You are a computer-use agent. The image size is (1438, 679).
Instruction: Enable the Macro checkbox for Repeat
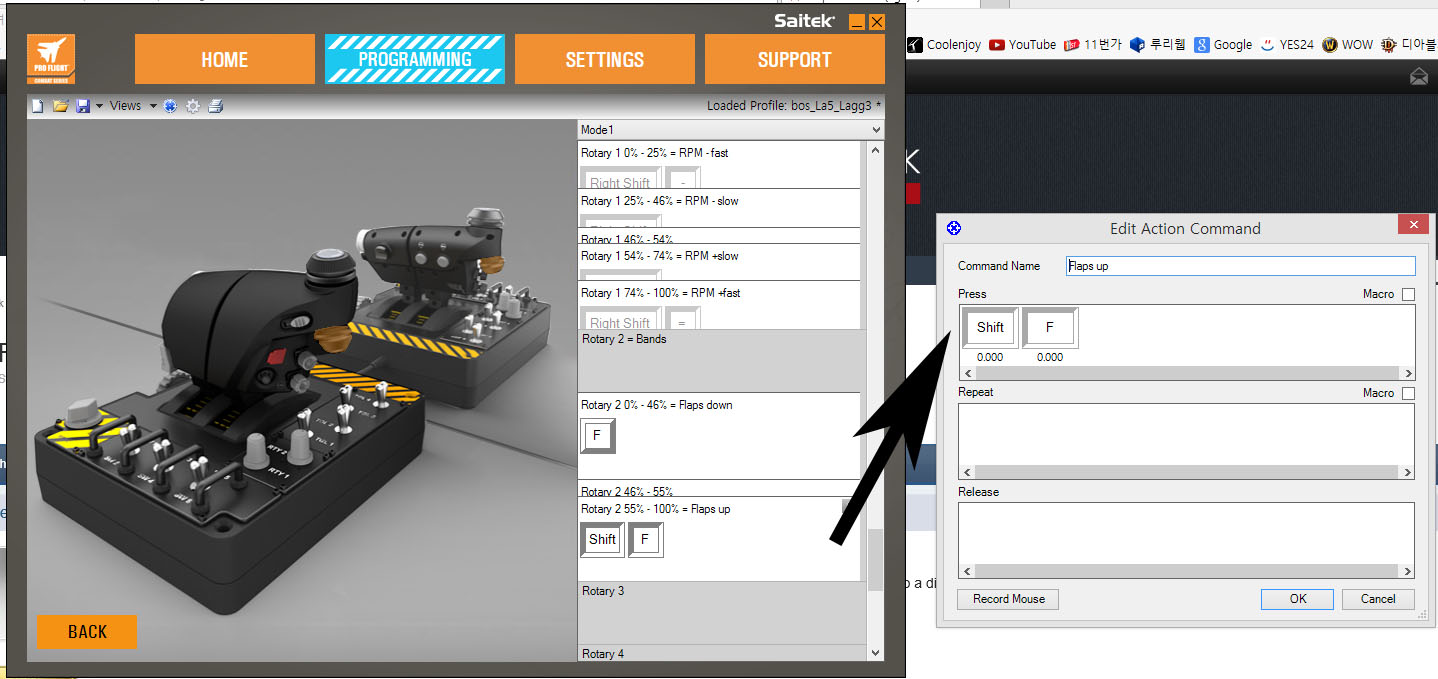(x=1408, y=393)
